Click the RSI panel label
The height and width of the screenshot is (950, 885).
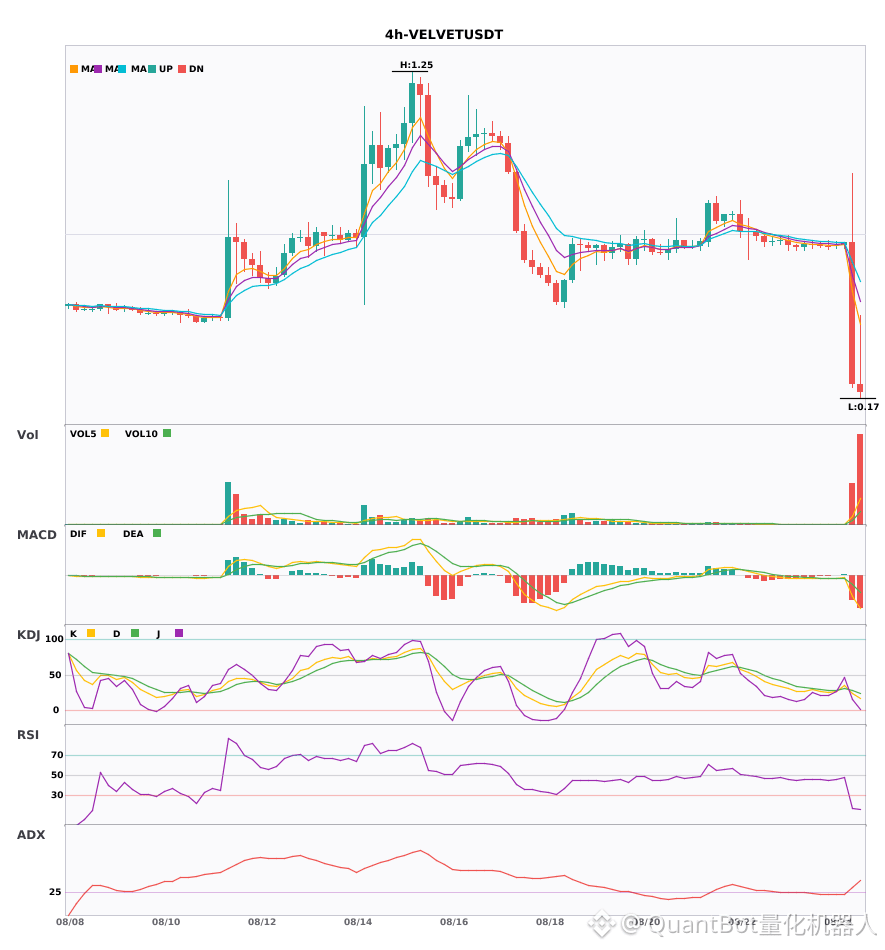[x=28, y=735]
